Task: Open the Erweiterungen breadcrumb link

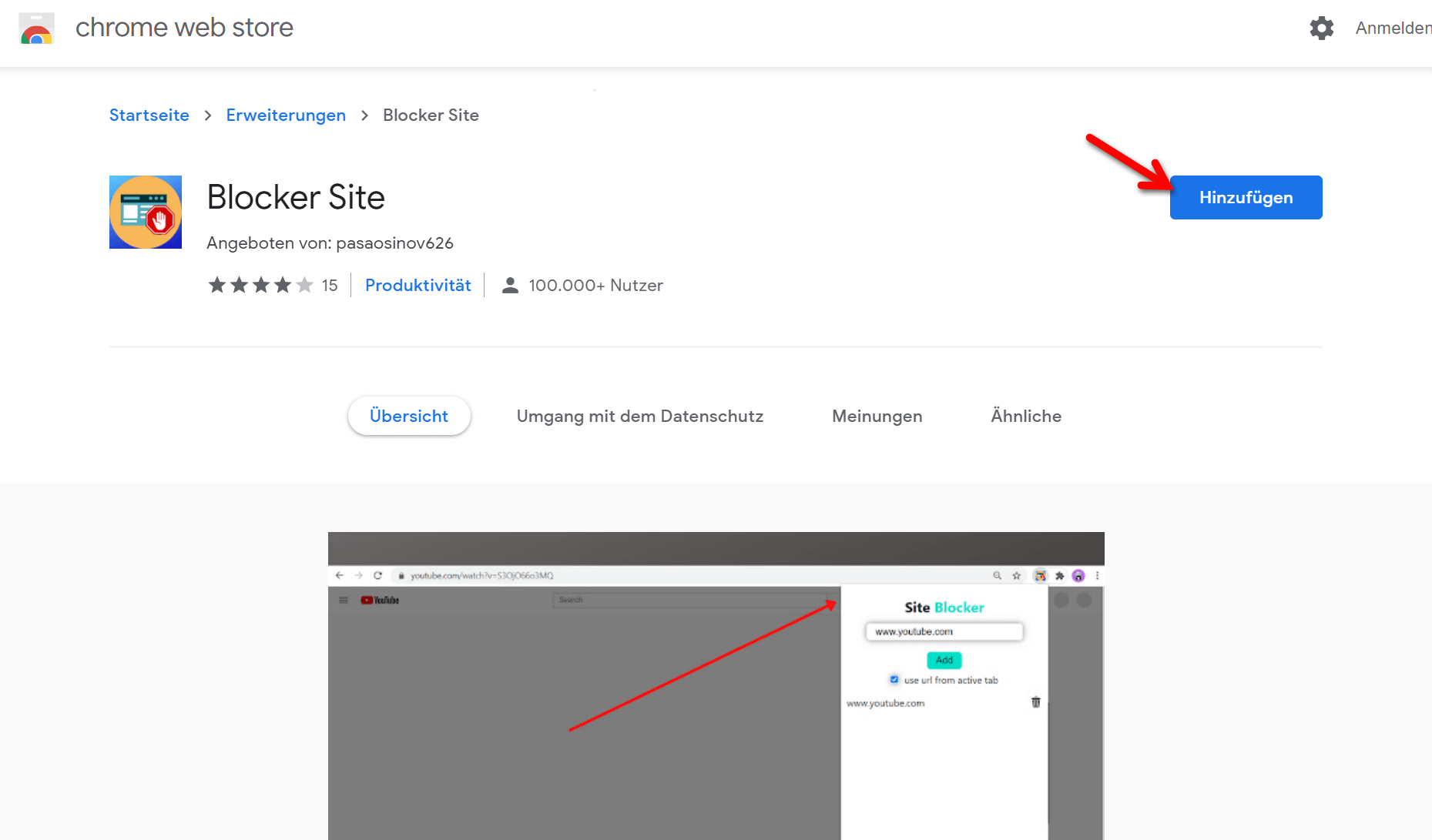Action: click(x=286, y=115)
